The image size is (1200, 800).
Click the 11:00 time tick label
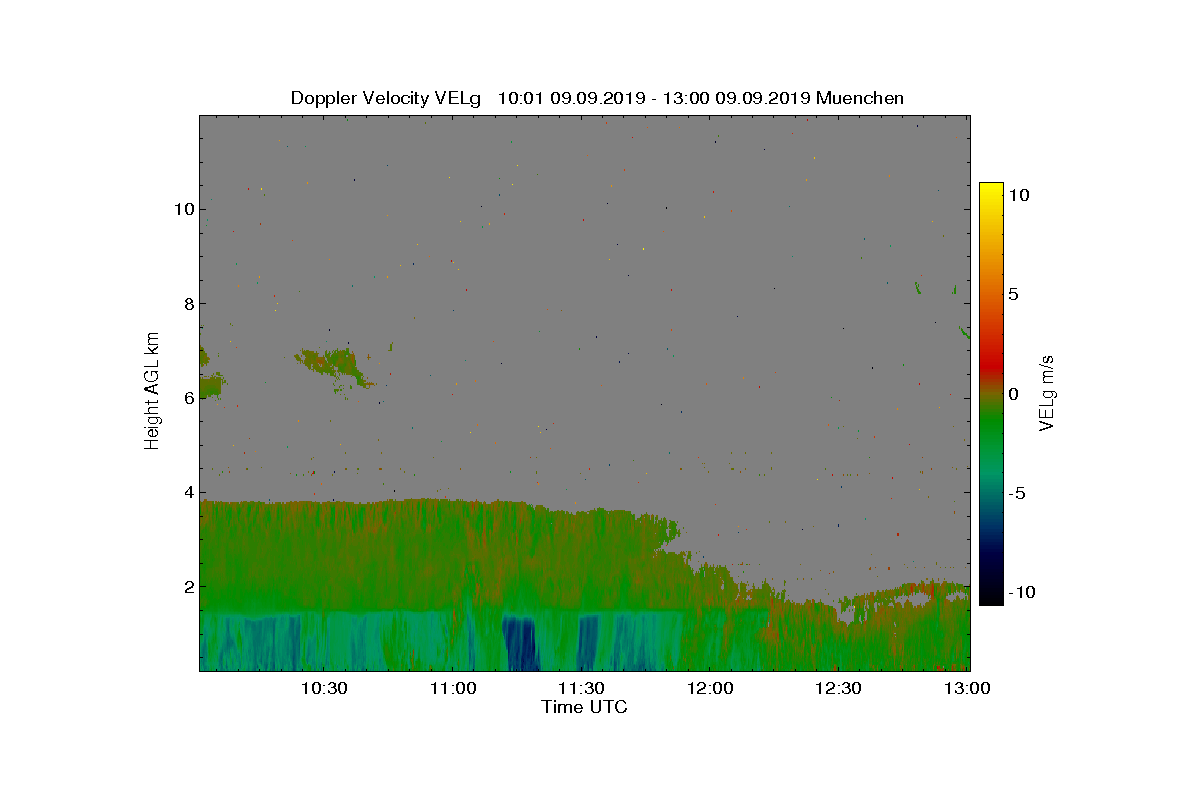click(452, 688)
